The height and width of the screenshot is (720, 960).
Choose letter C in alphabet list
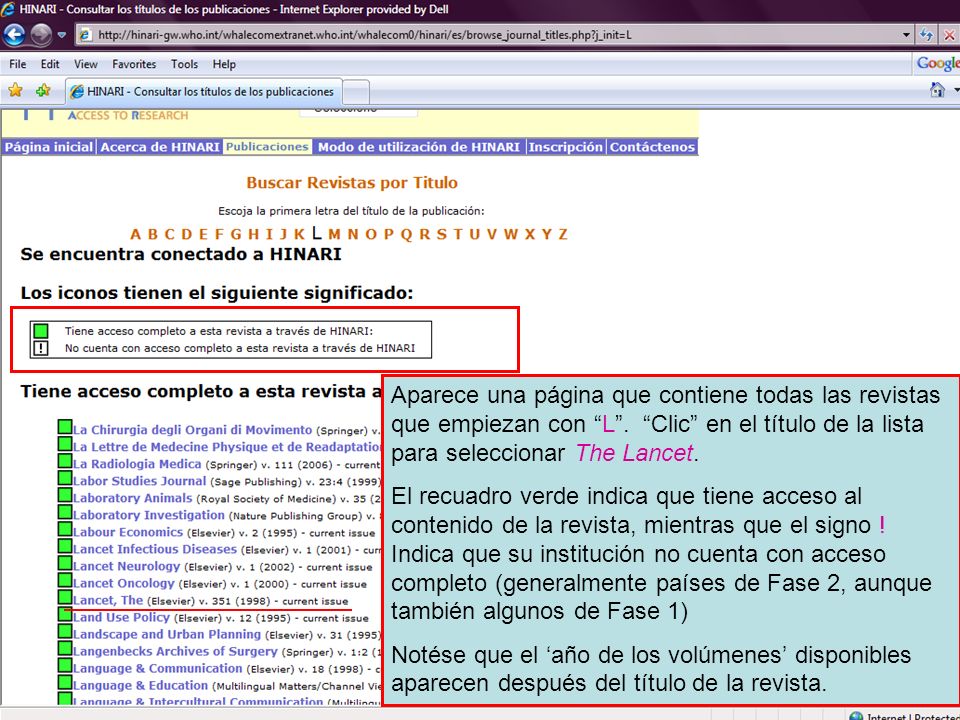170,234
